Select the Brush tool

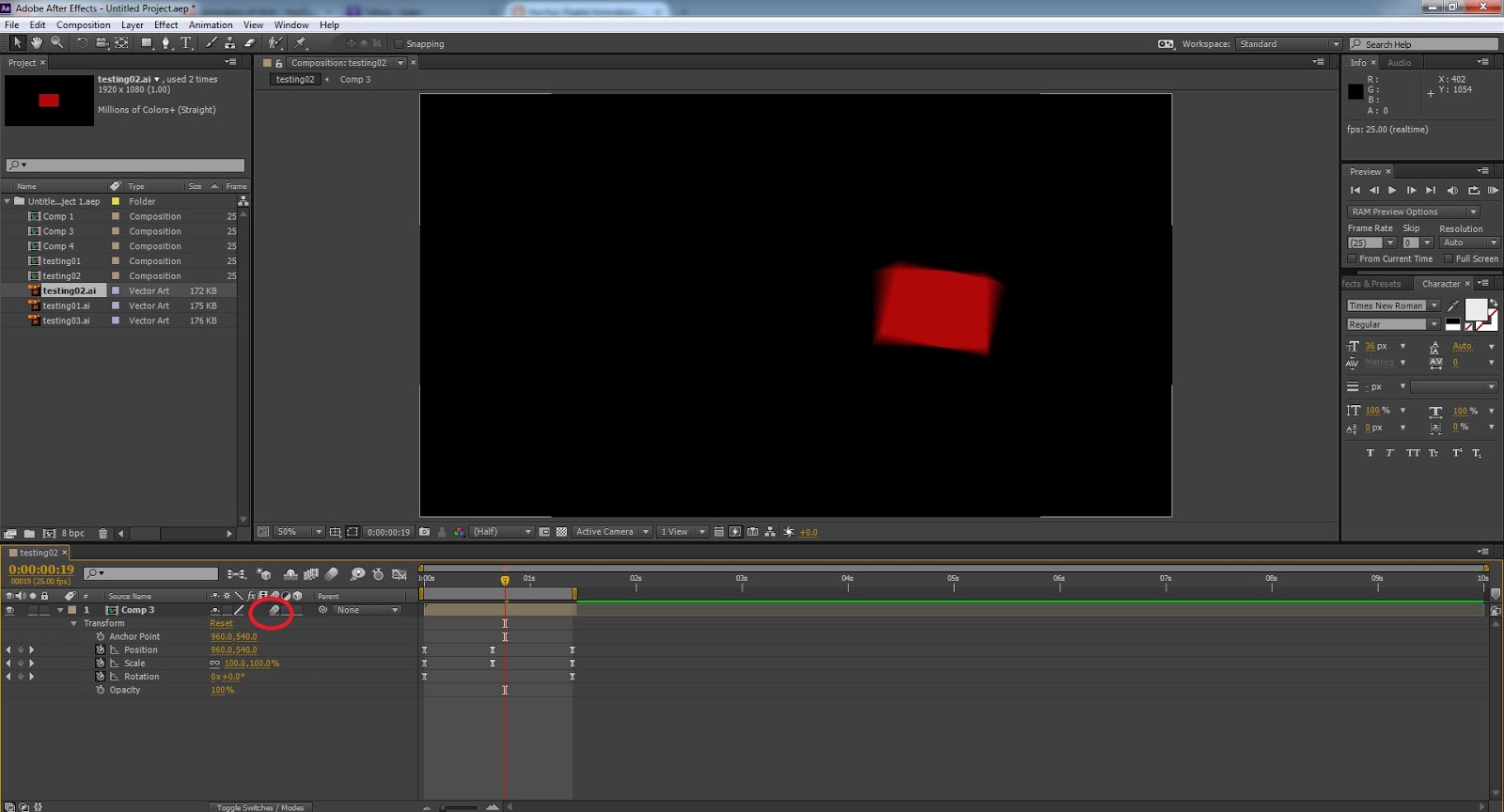coord(211,42)
